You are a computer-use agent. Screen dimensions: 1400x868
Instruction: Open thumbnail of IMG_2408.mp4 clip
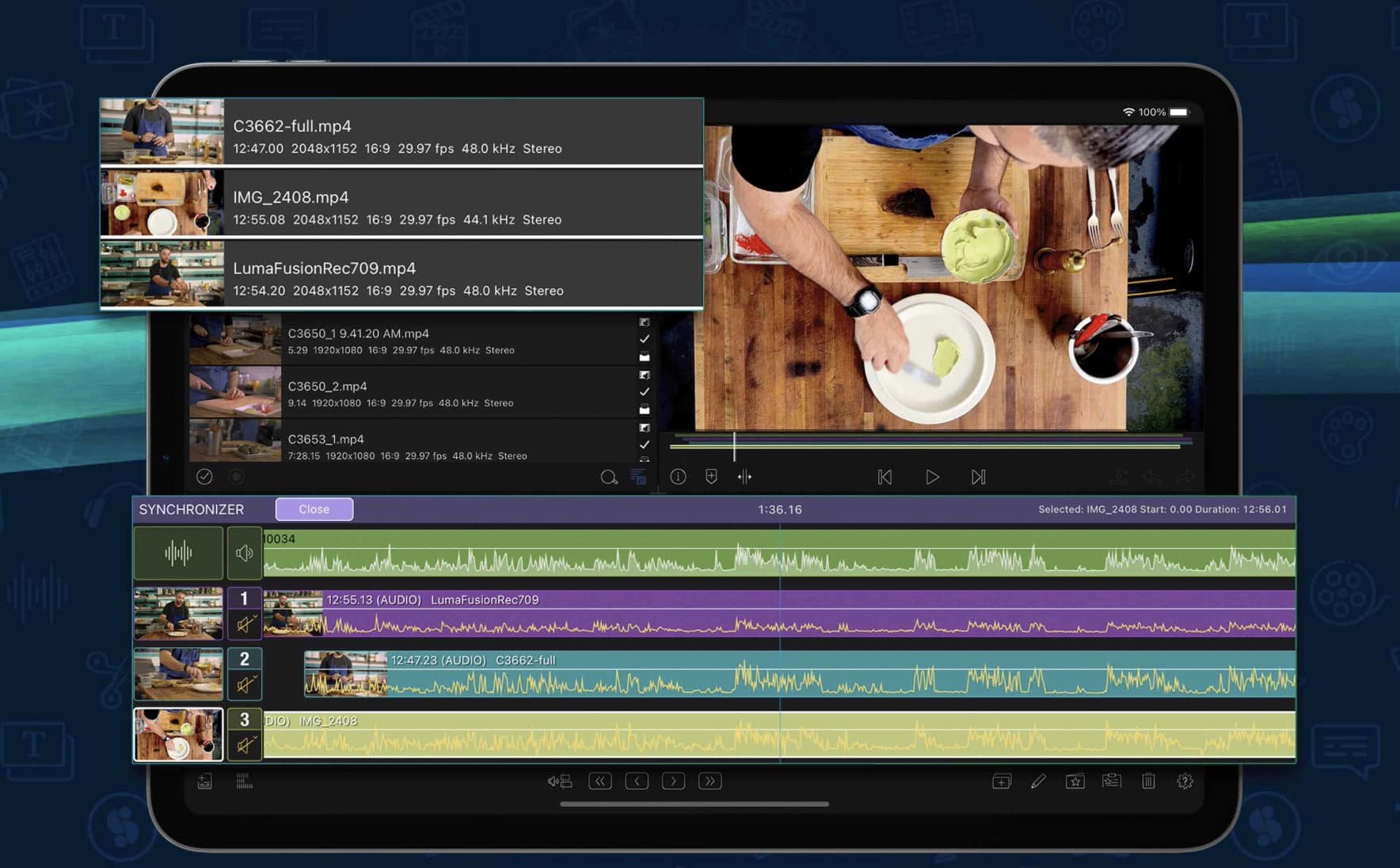(x=162, y=203)
